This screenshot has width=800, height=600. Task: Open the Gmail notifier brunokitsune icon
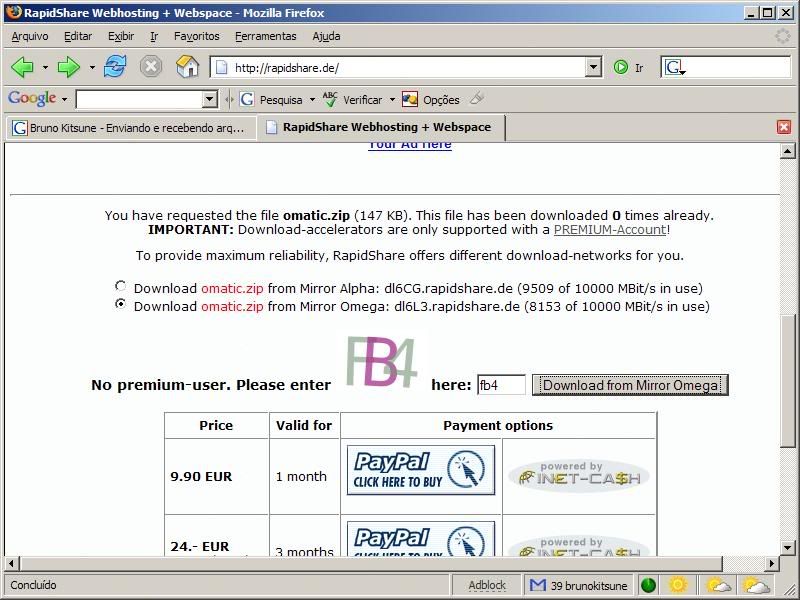537,585
